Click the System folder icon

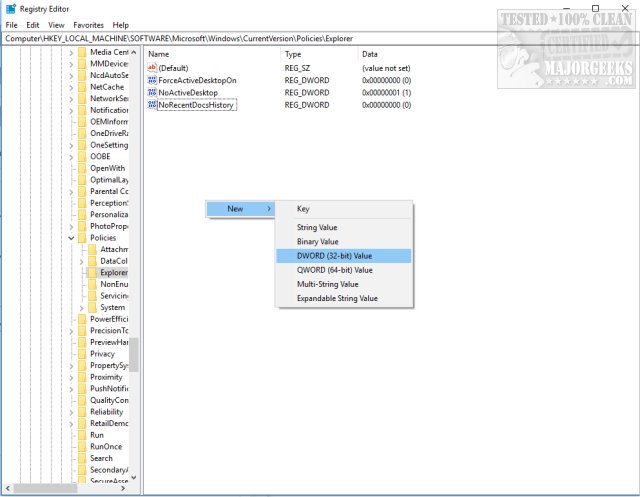[x=93, y=307]
